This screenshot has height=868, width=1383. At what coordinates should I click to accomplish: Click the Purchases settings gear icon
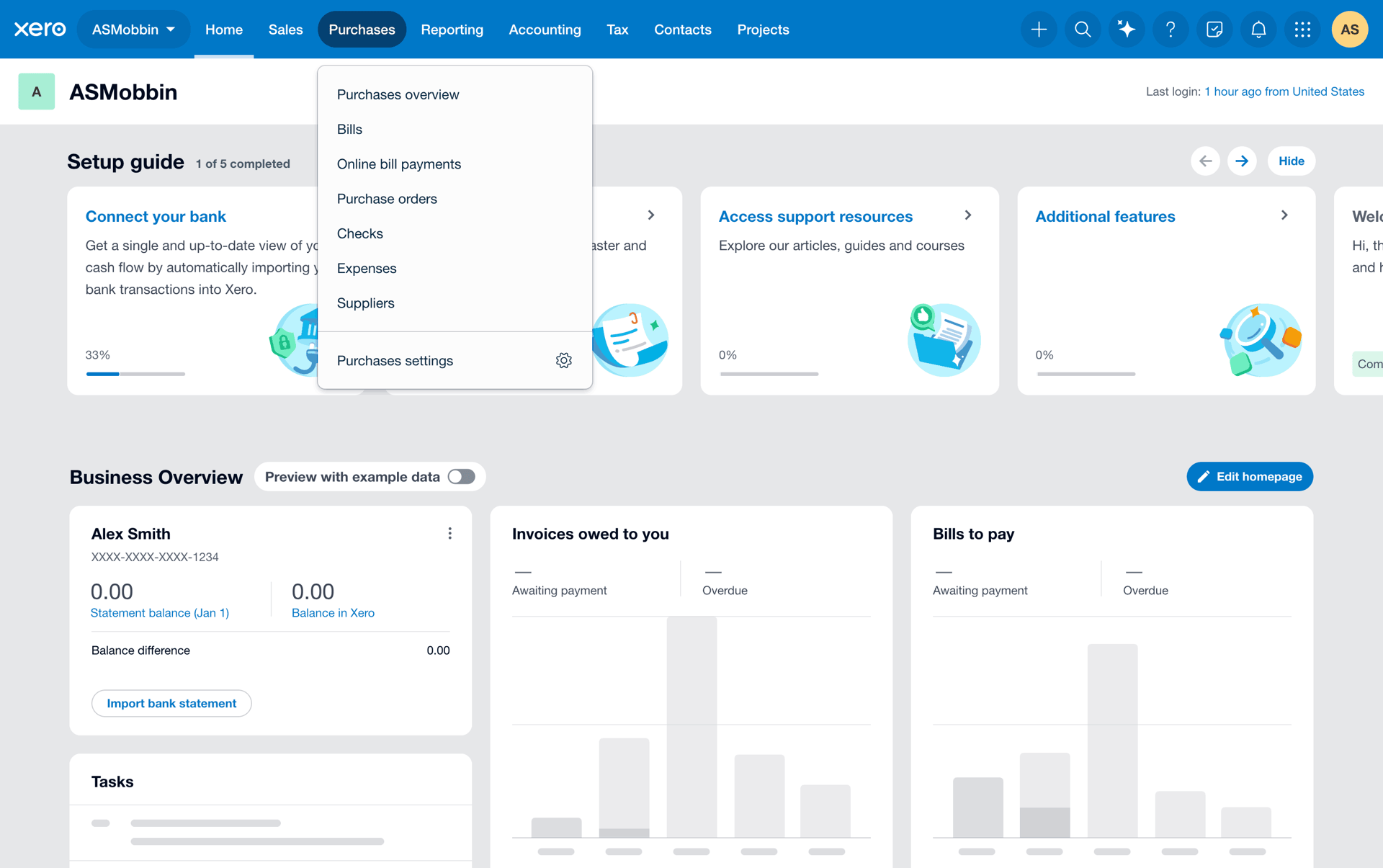564,360
